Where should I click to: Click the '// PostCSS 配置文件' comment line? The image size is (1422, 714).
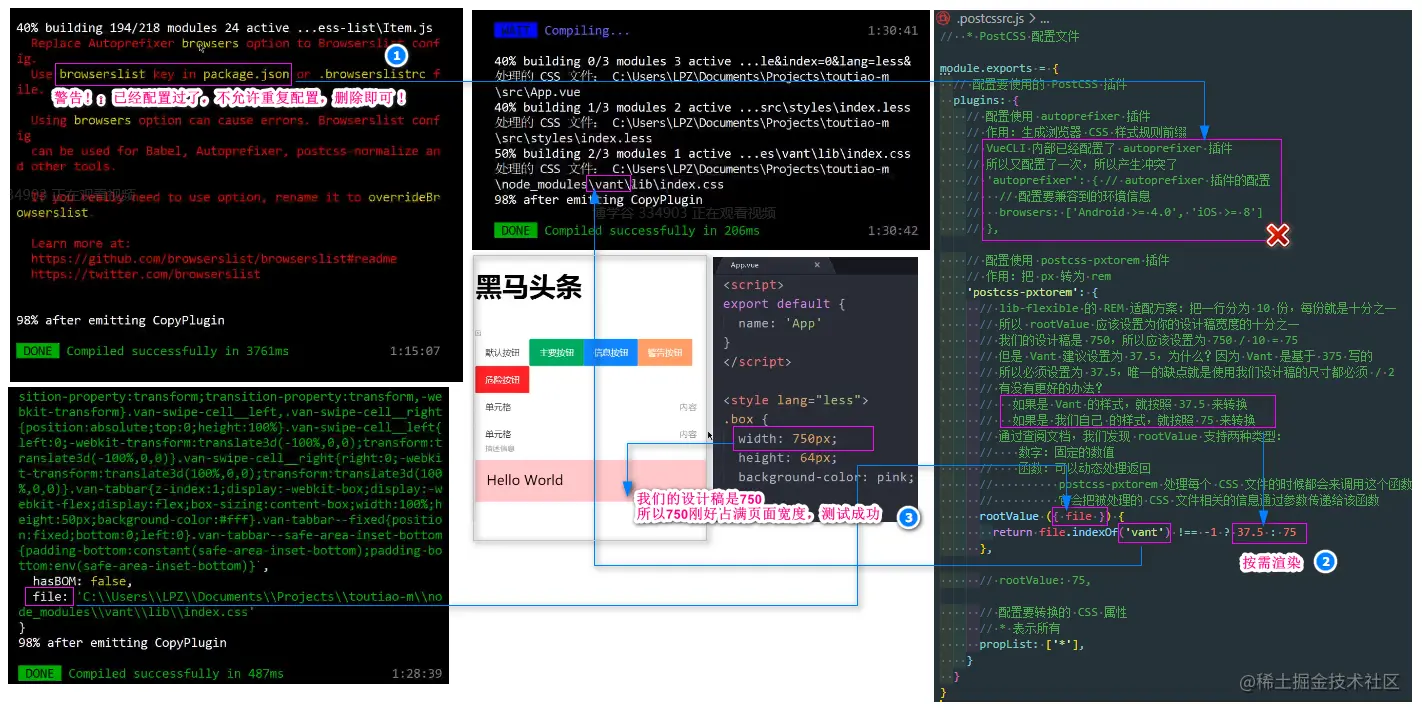[1009, 36]
